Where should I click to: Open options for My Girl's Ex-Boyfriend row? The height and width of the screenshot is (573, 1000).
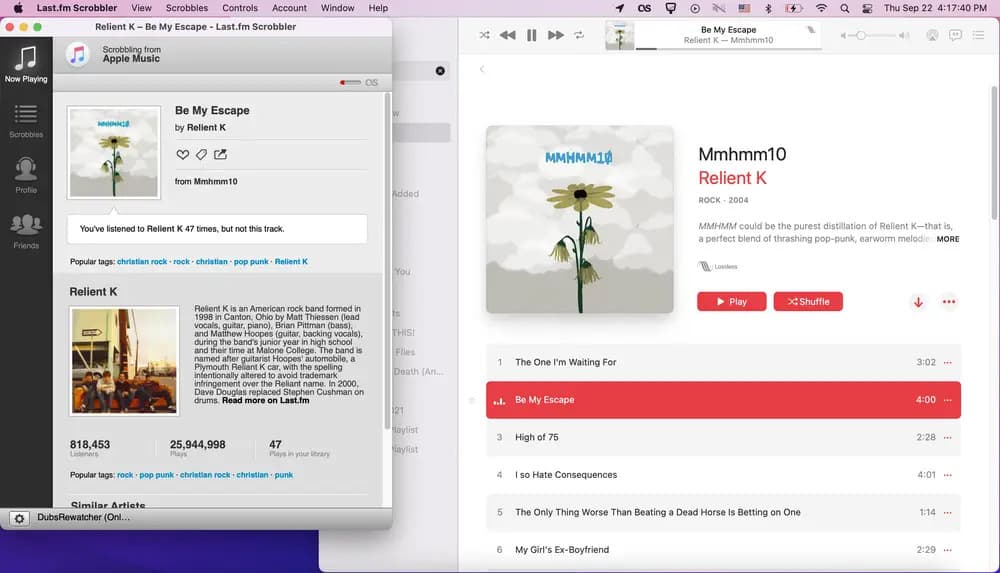point(948,550)
